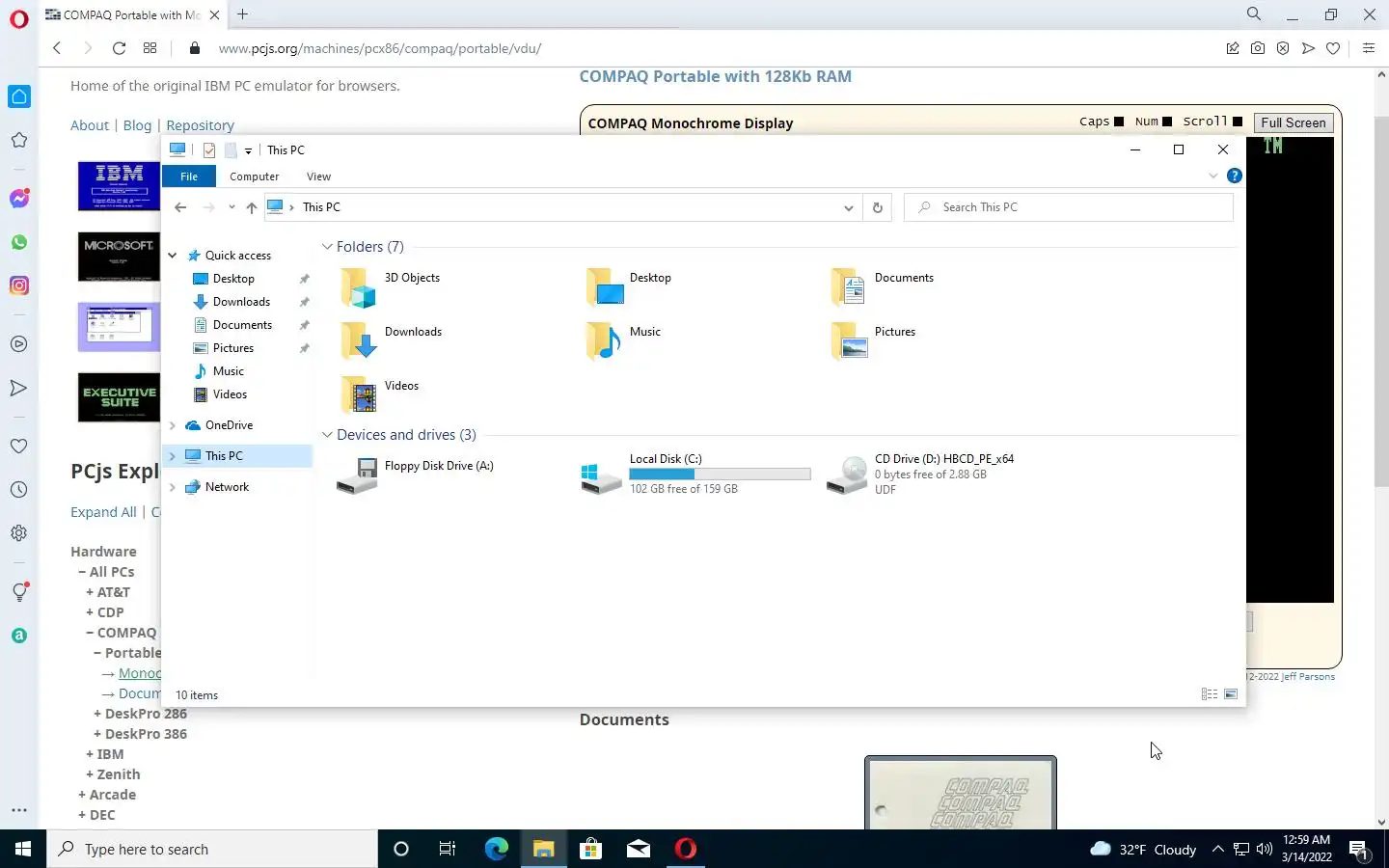
Task: Reload the page in Opera
Action: click(x=119, y=48)
